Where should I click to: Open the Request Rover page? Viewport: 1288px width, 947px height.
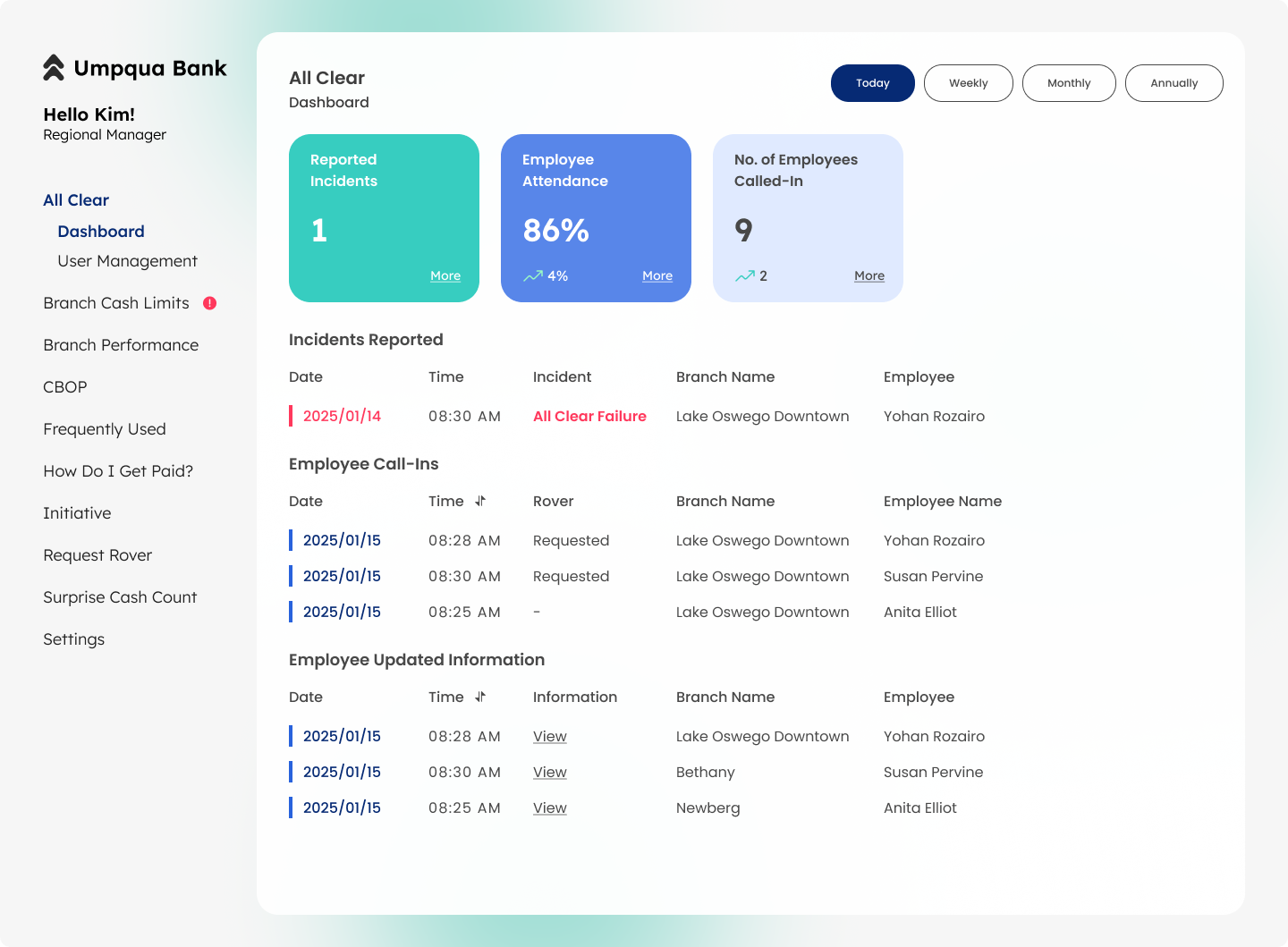pos(97,554)
